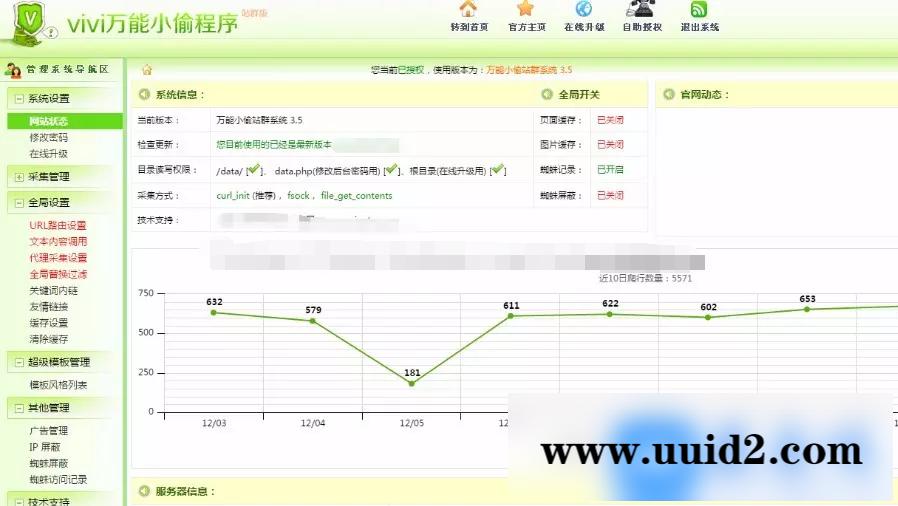Click the vivi green shield logo
Viewport: 898px width, 506px height.
click(x=30, y=24)
